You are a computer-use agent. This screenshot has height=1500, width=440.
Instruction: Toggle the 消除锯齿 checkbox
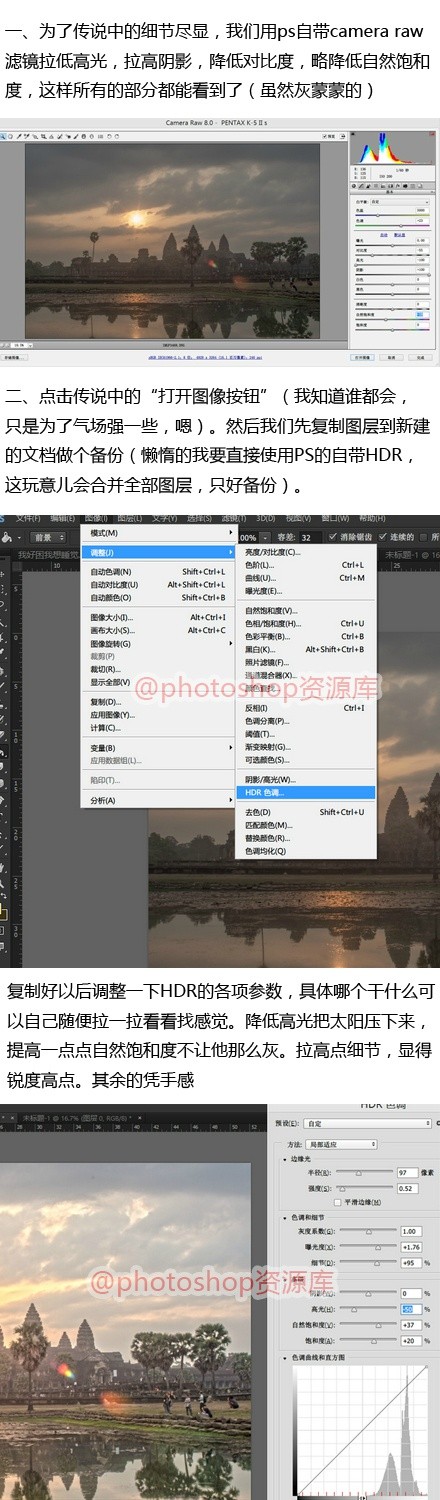pyautogui.click(x=332, y=537)
